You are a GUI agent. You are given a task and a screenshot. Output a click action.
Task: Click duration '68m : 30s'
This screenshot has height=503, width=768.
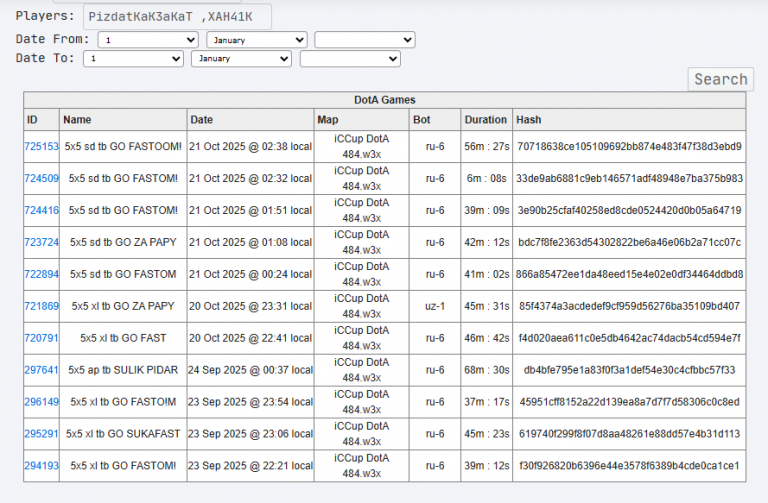click(x=486, y=370)
